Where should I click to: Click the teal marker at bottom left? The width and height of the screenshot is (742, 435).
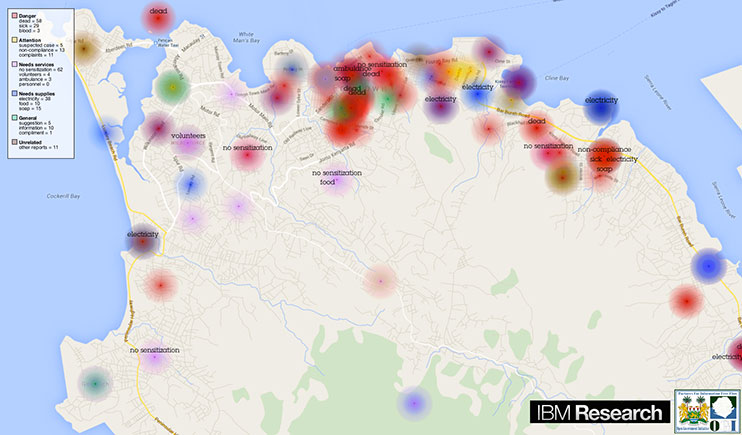94,383
